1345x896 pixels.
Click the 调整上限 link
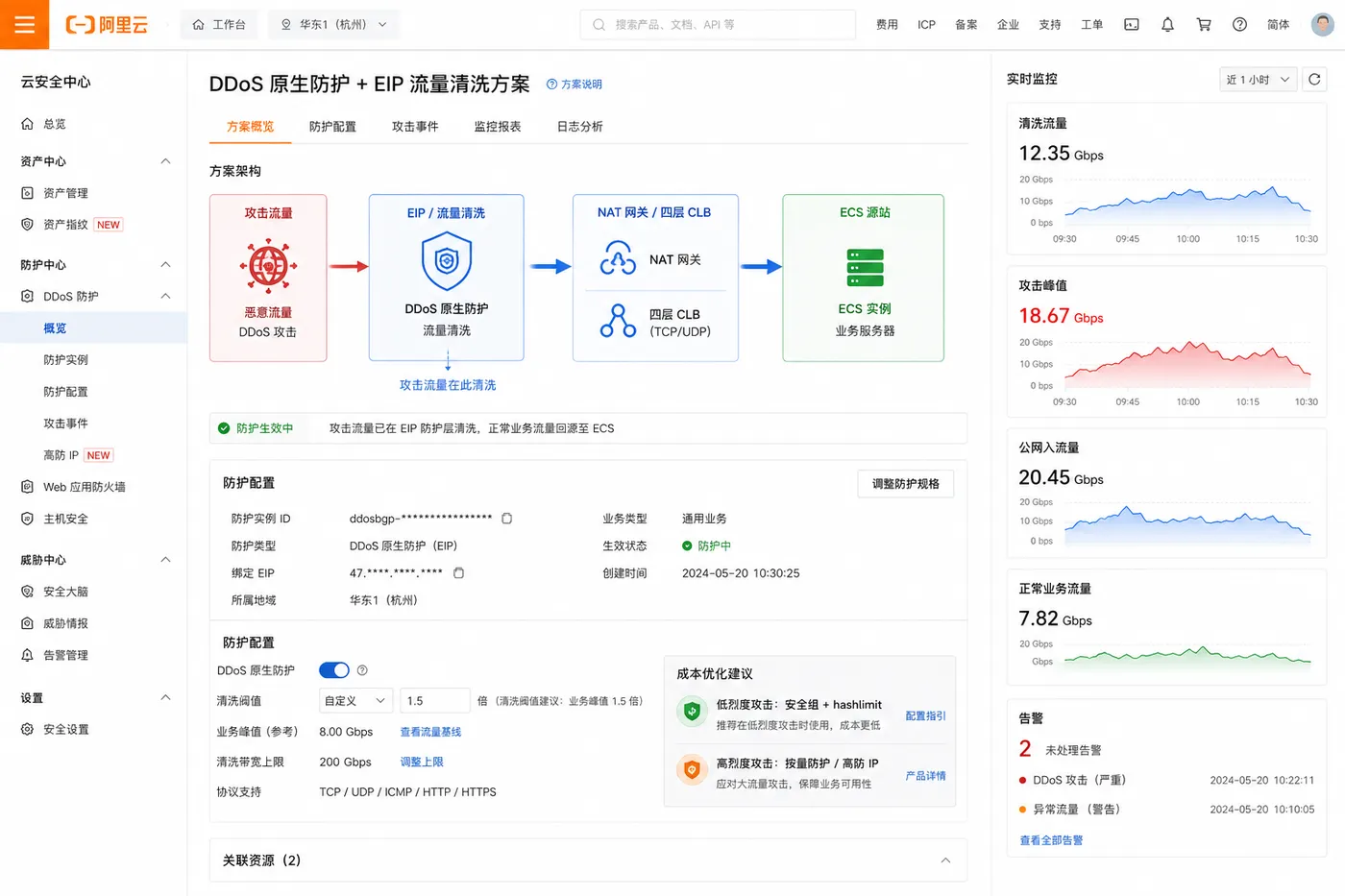click(422, 762)
